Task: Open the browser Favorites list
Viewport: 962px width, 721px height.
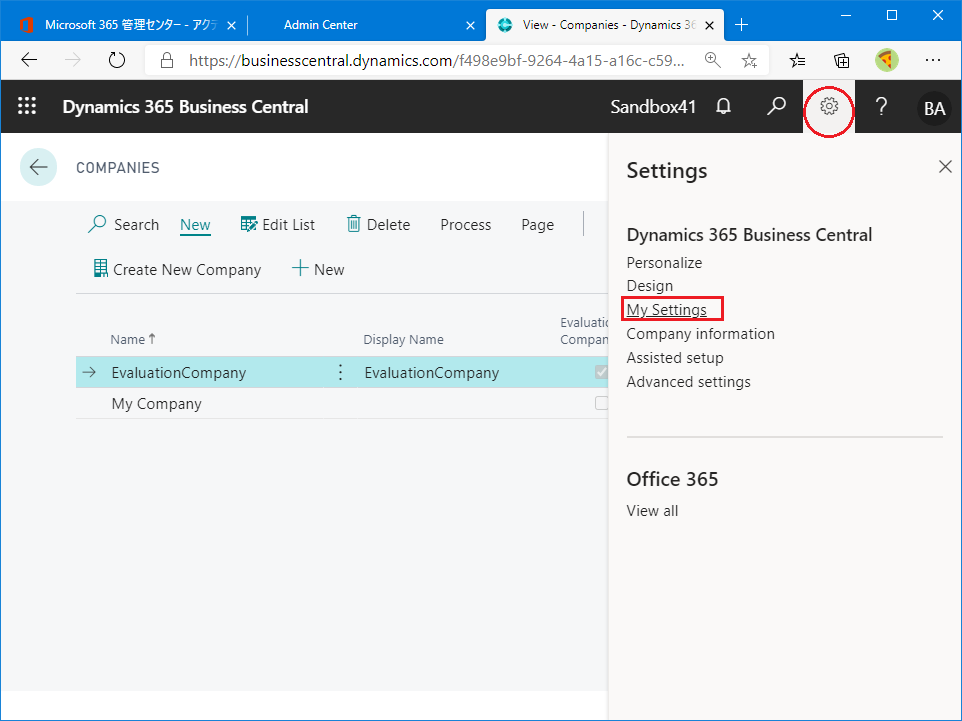Action: tap(798, 60)
